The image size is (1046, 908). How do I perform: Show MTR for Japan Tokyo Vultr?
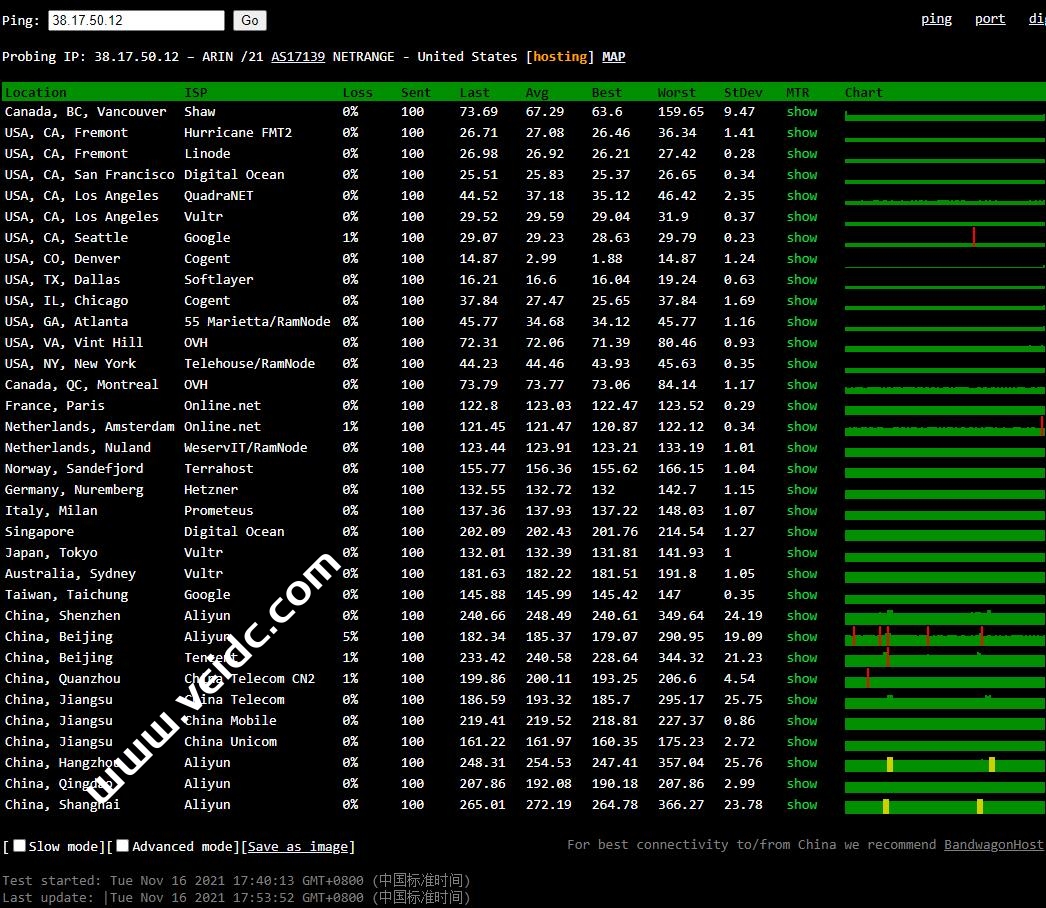pyautogui.click(x=801, y=553)
